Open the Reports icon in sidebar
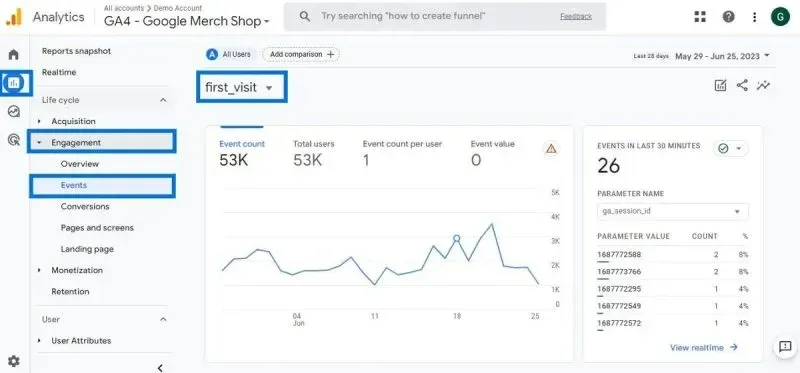The height and width of the screenshot is (373, 800). coord(14,82)
